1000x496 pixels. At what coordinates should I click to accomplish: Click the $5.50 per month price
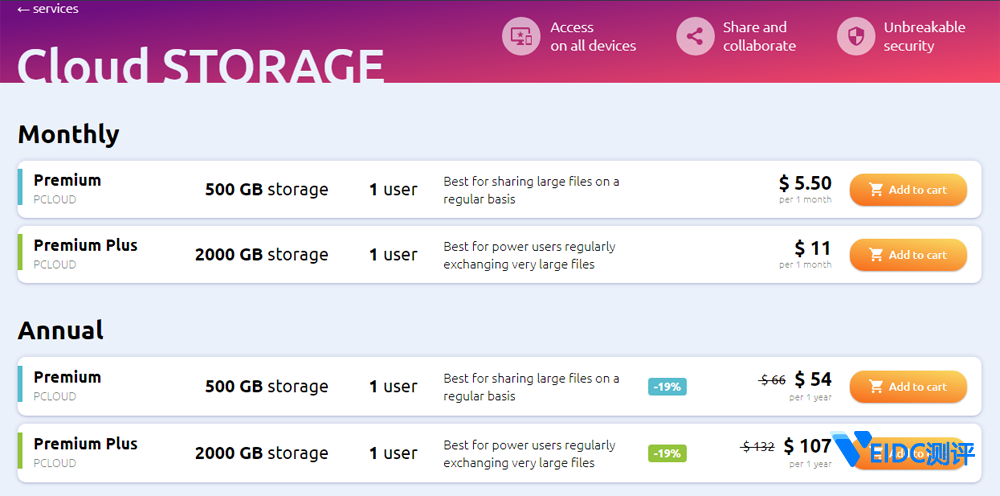805,183
